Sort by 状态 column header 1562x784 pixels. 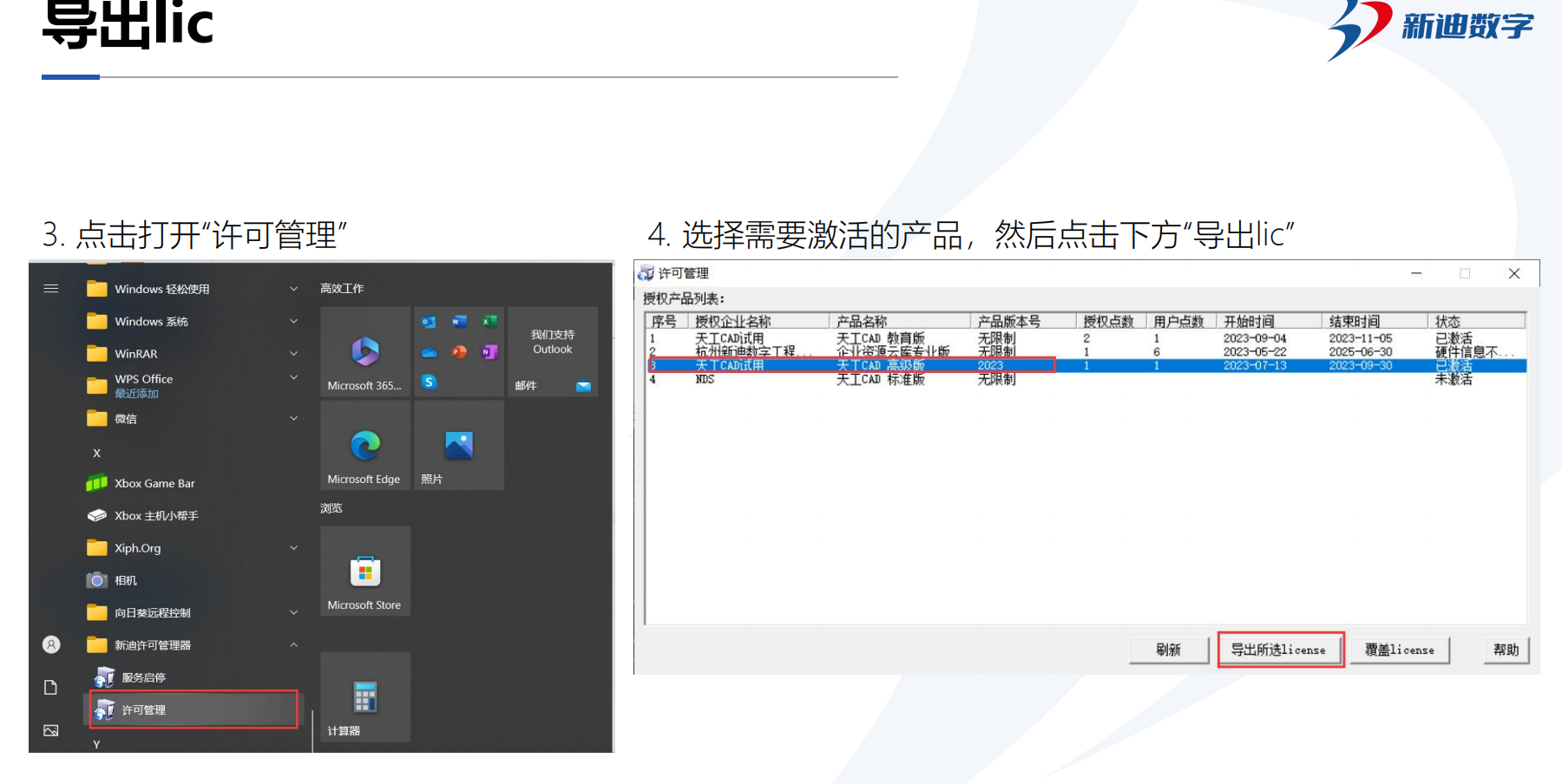tap(1477, 321)
